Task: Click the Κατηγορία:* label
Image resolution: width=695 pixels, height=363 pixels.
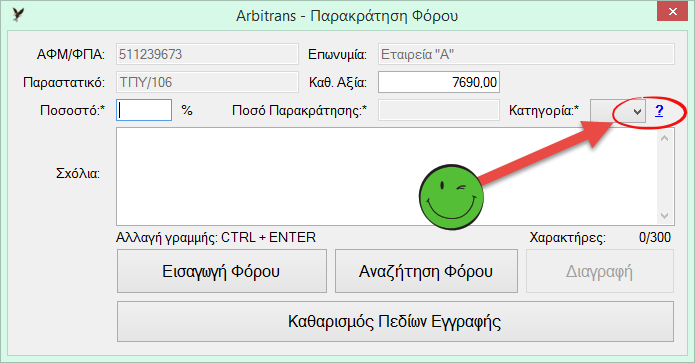Action: point(544,110)
